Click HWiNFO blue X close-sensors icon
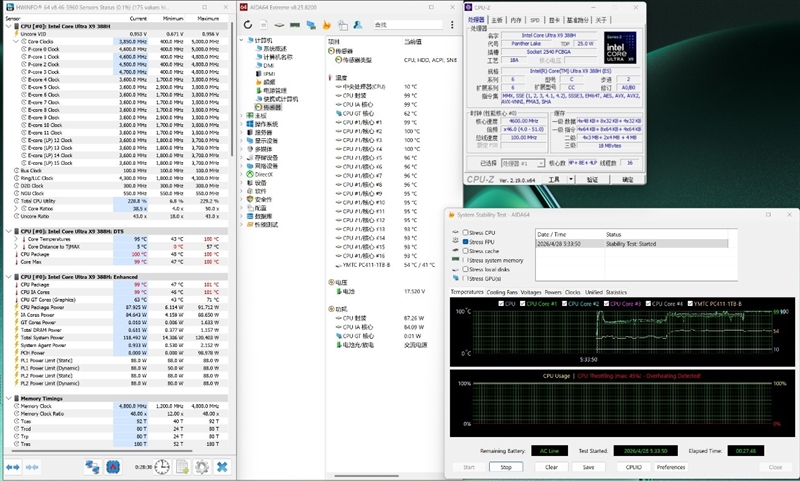This screenshot has width=800, height=481. [x=222, y=467]
